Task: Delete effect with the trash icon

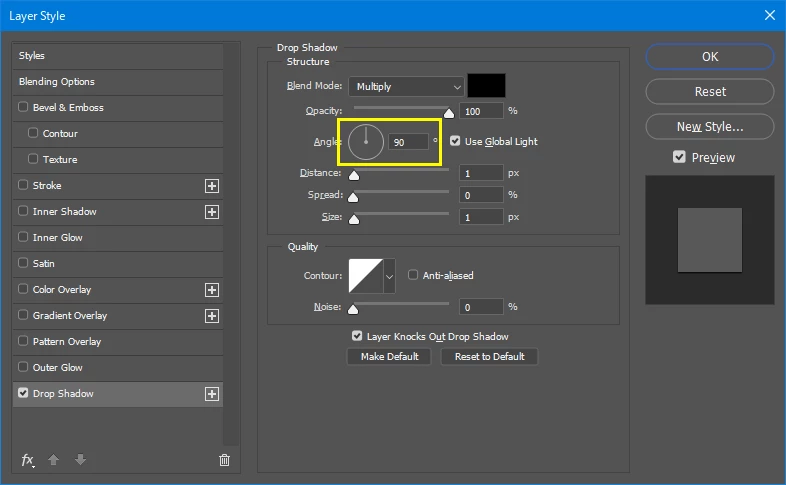Action: (x=225, y=460)
